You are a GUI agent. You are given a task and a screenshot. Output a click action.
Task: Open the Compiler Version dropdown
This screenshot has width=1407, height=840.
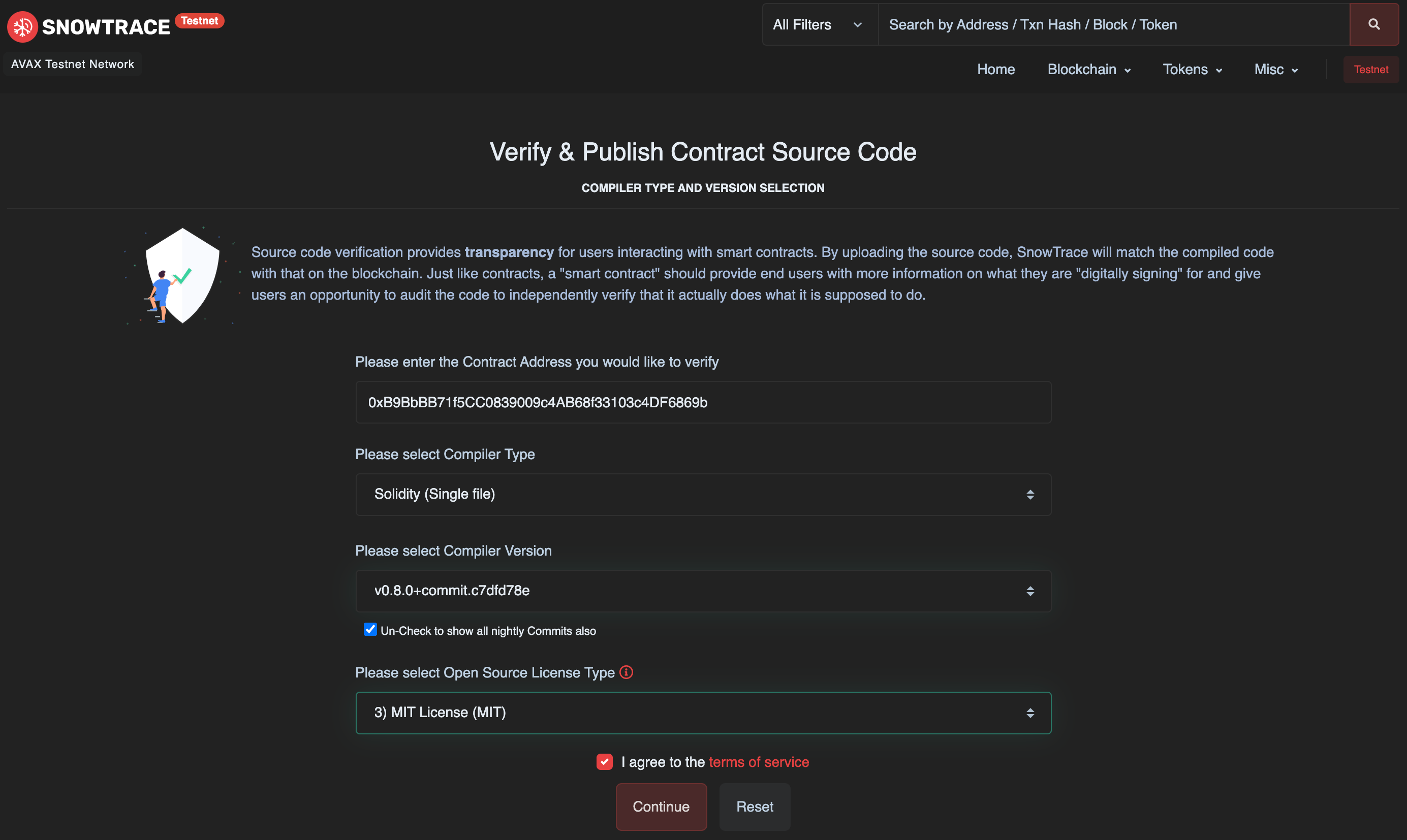(x=703, y=590)
